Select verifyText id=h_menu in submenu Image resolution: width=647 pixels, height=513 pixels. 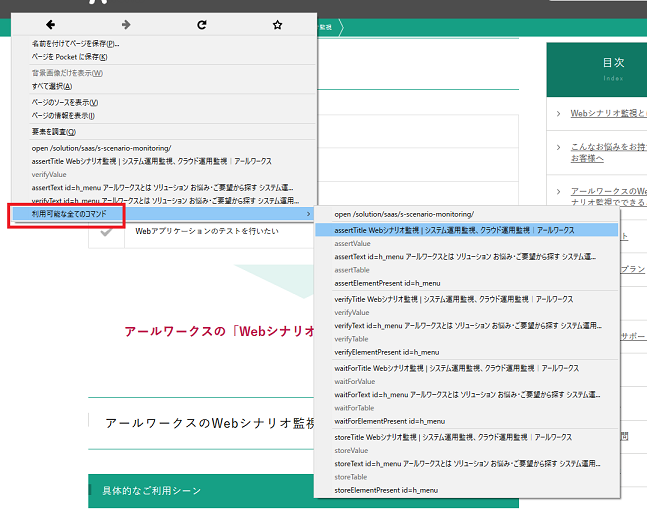coord(468,325)
